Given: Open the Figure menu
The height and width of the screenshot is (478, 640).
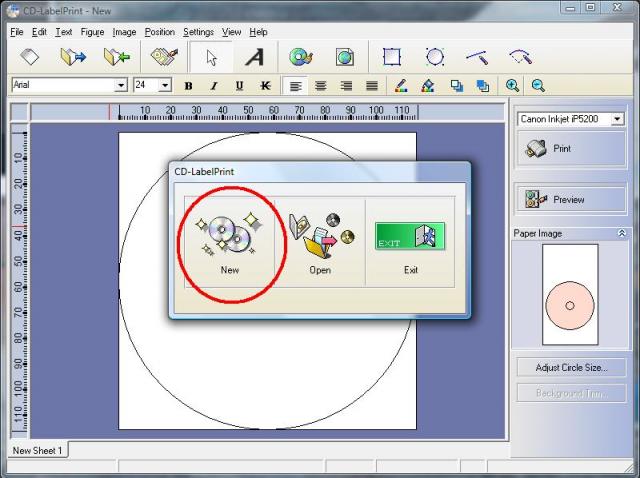Looking at the screenshot, I should tap(92, 32).
